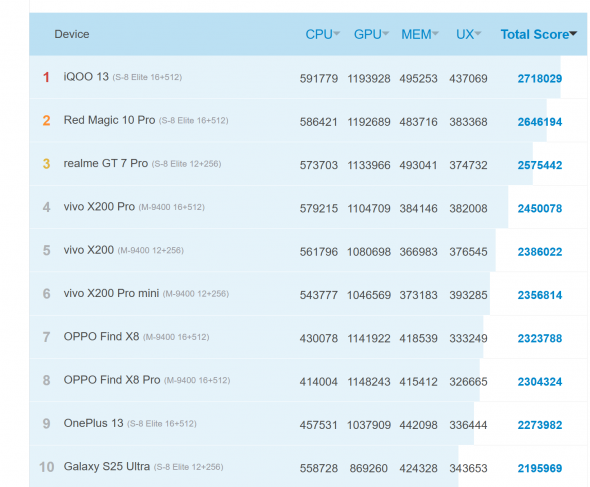Open the OPPO Find X8 Pro entry

click(112, 380)
